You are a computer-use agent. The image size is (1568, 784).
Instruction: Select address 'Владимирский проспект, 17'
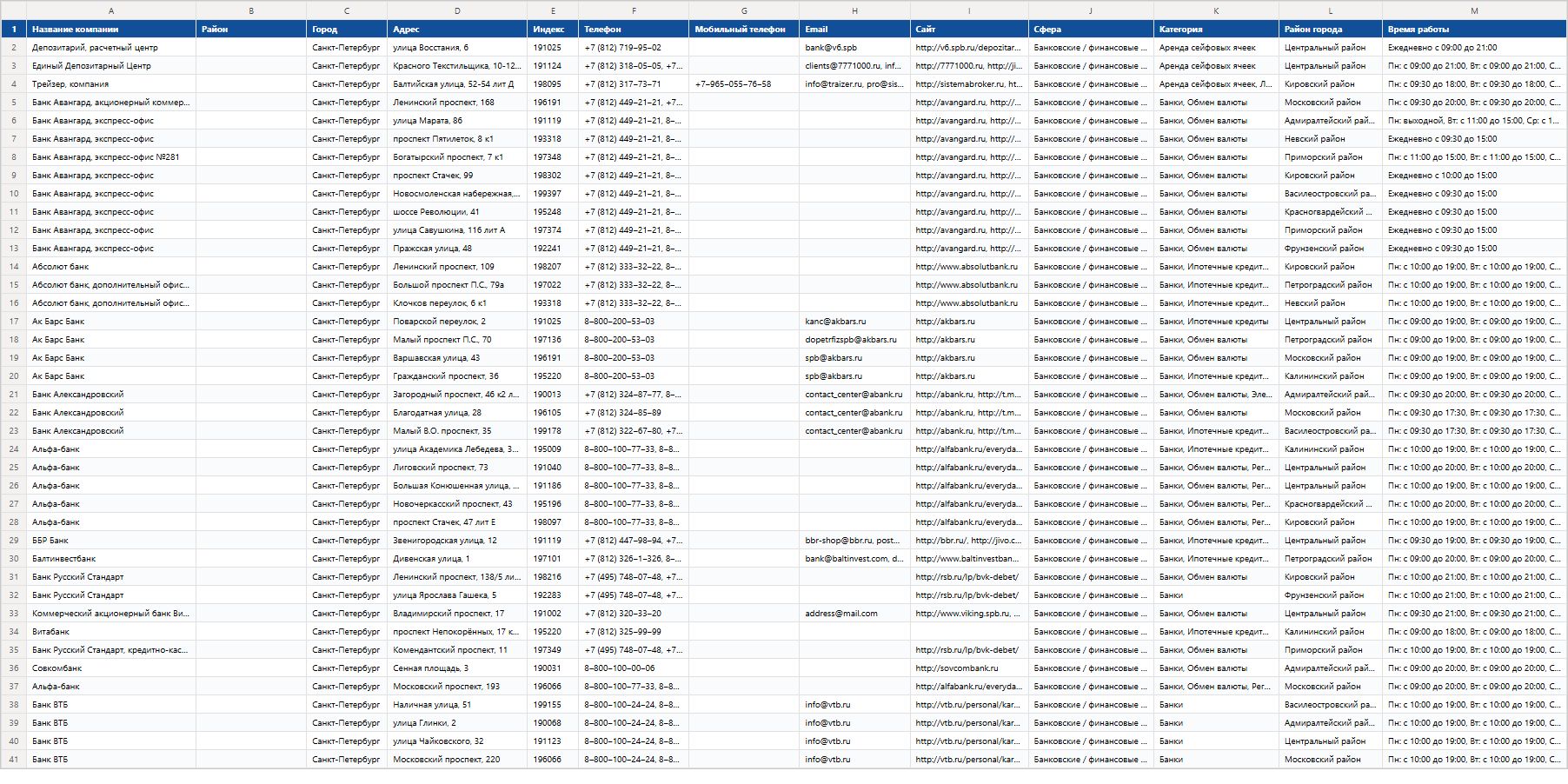457,613
